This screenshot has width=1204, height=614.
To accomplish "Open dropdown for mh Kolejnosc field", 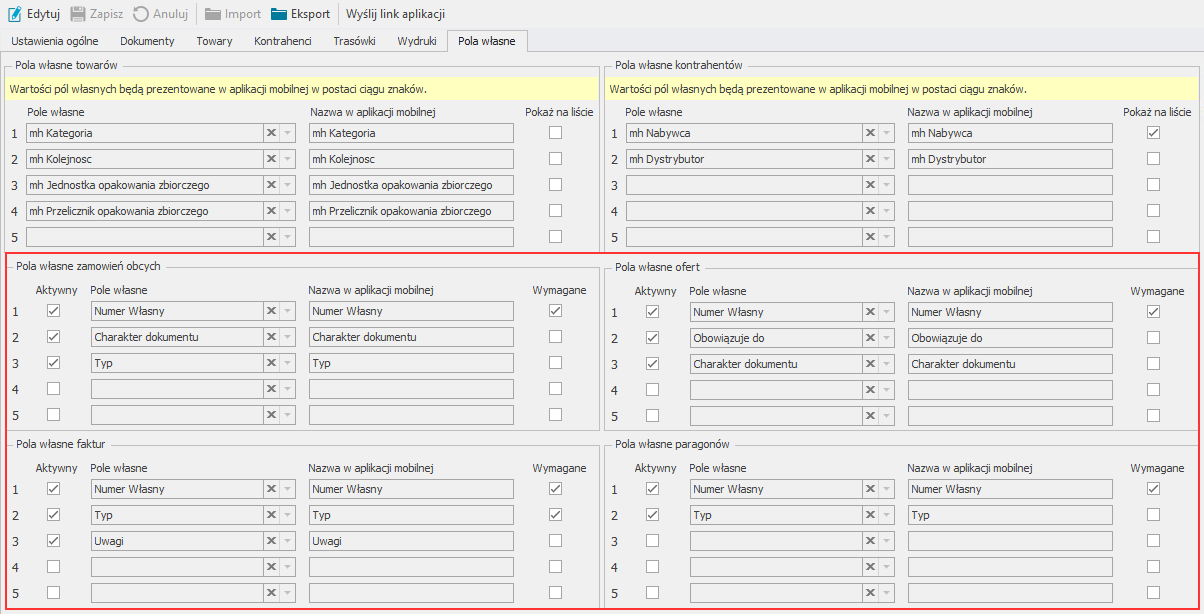I will 288,159.
